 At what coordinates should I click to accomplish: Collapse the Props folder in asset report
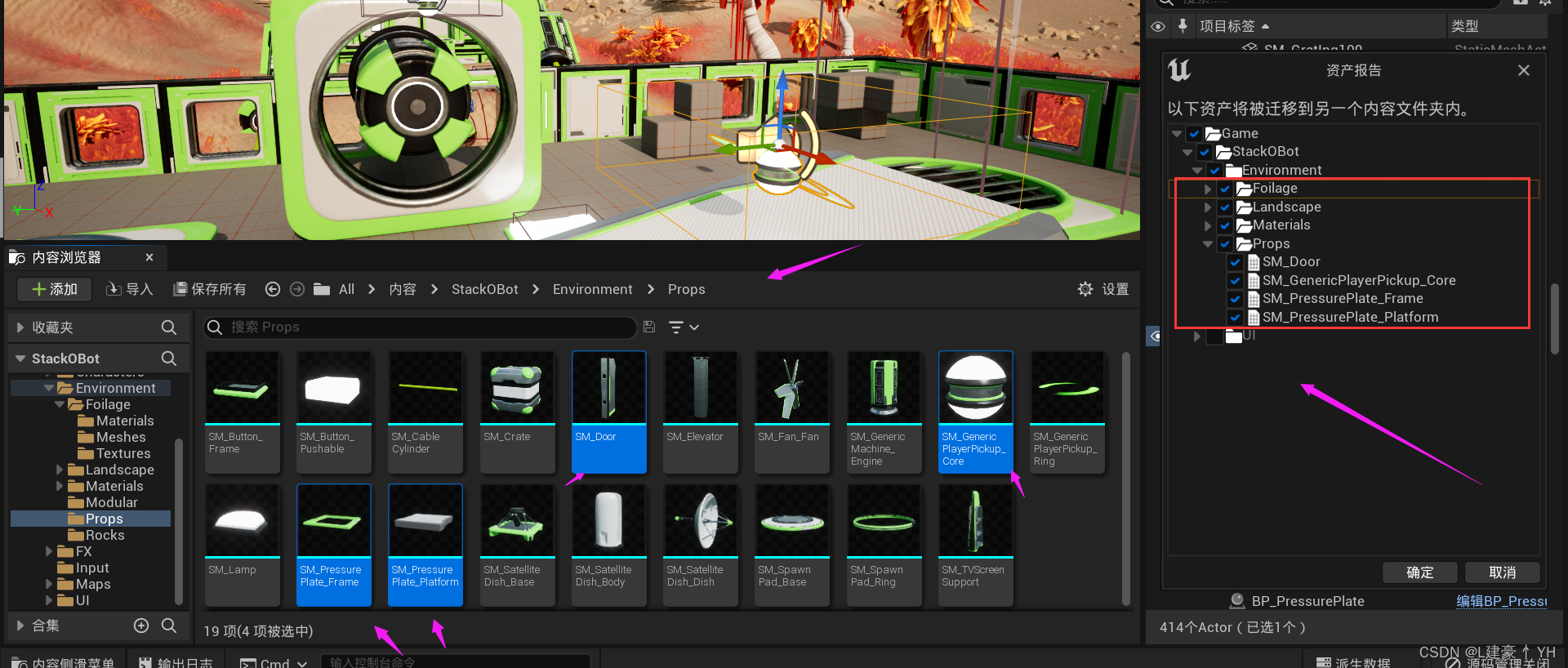(x=1208, y=244)
